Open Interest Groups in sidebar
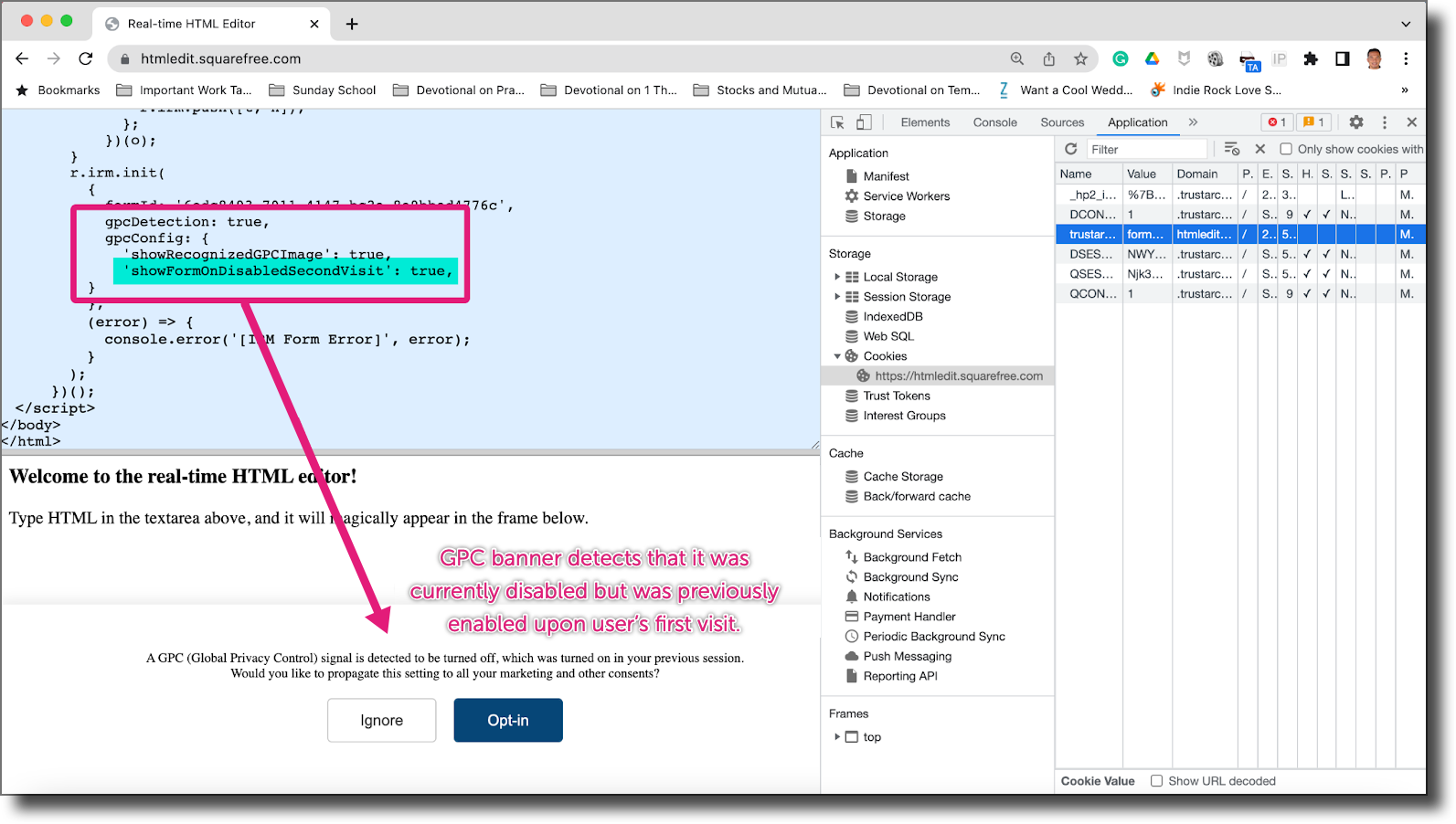 (904, 416)
